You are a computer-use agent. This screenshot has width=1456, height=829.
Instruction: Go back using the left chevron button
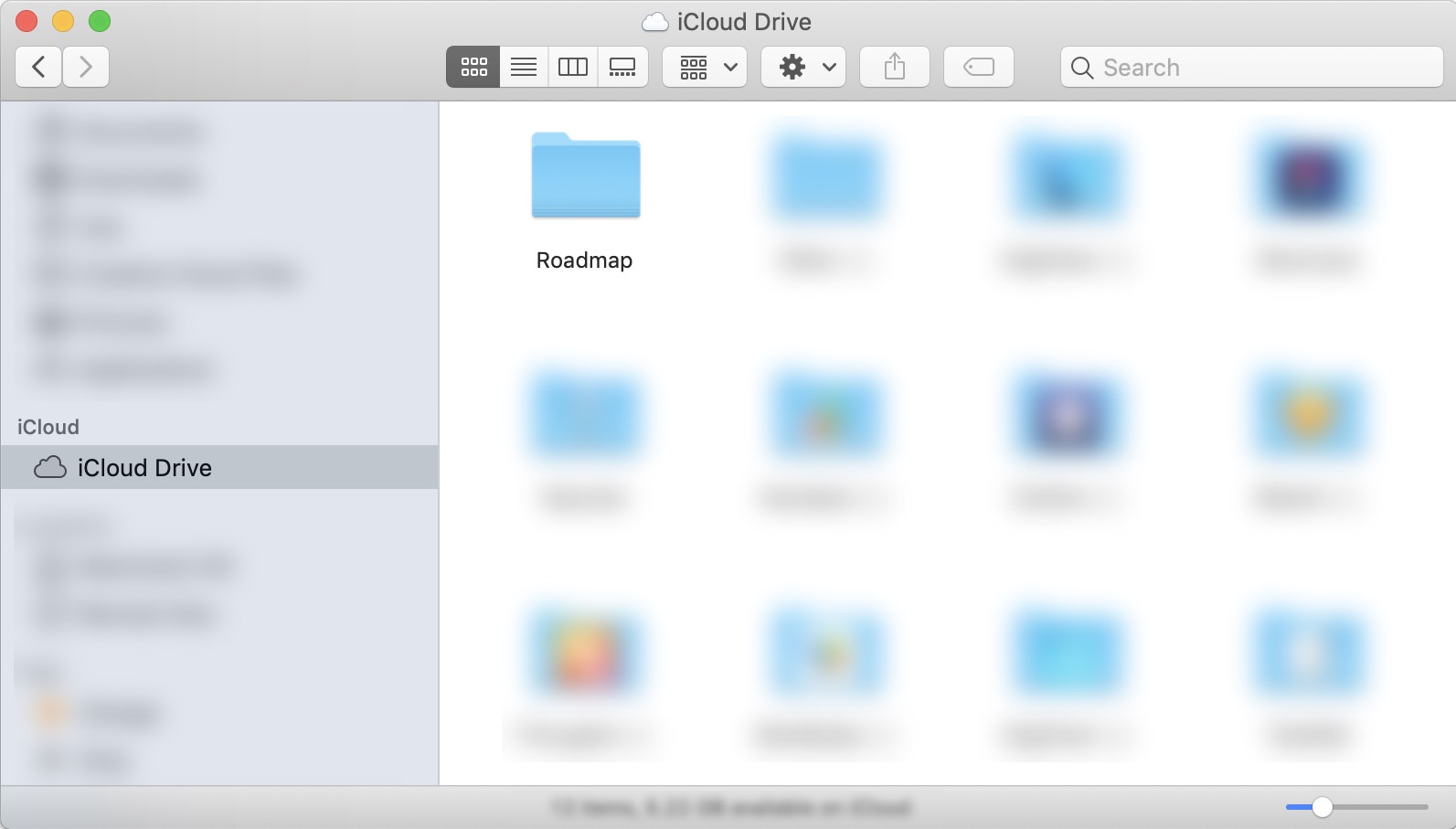[38, 67]
